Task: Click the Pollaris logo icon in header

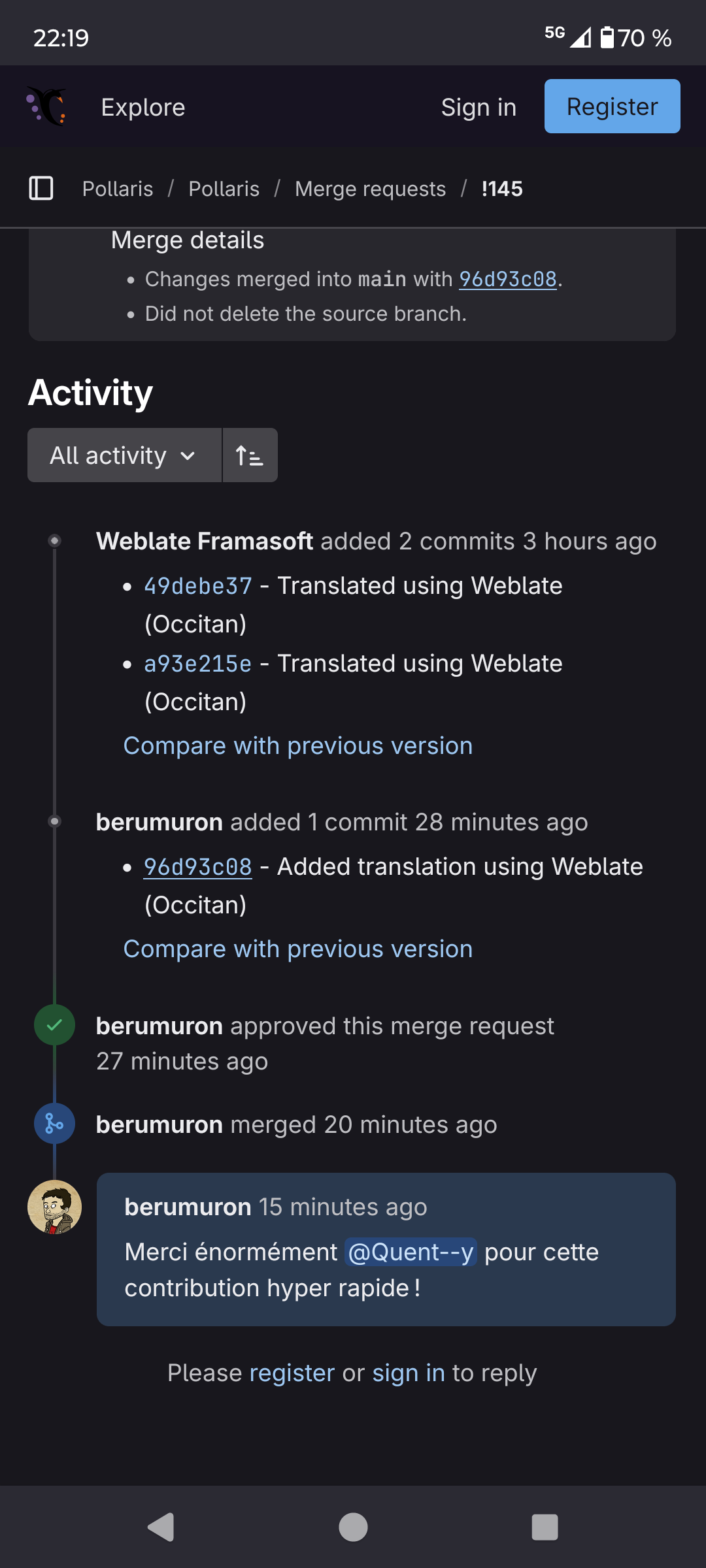Action: 46,106
